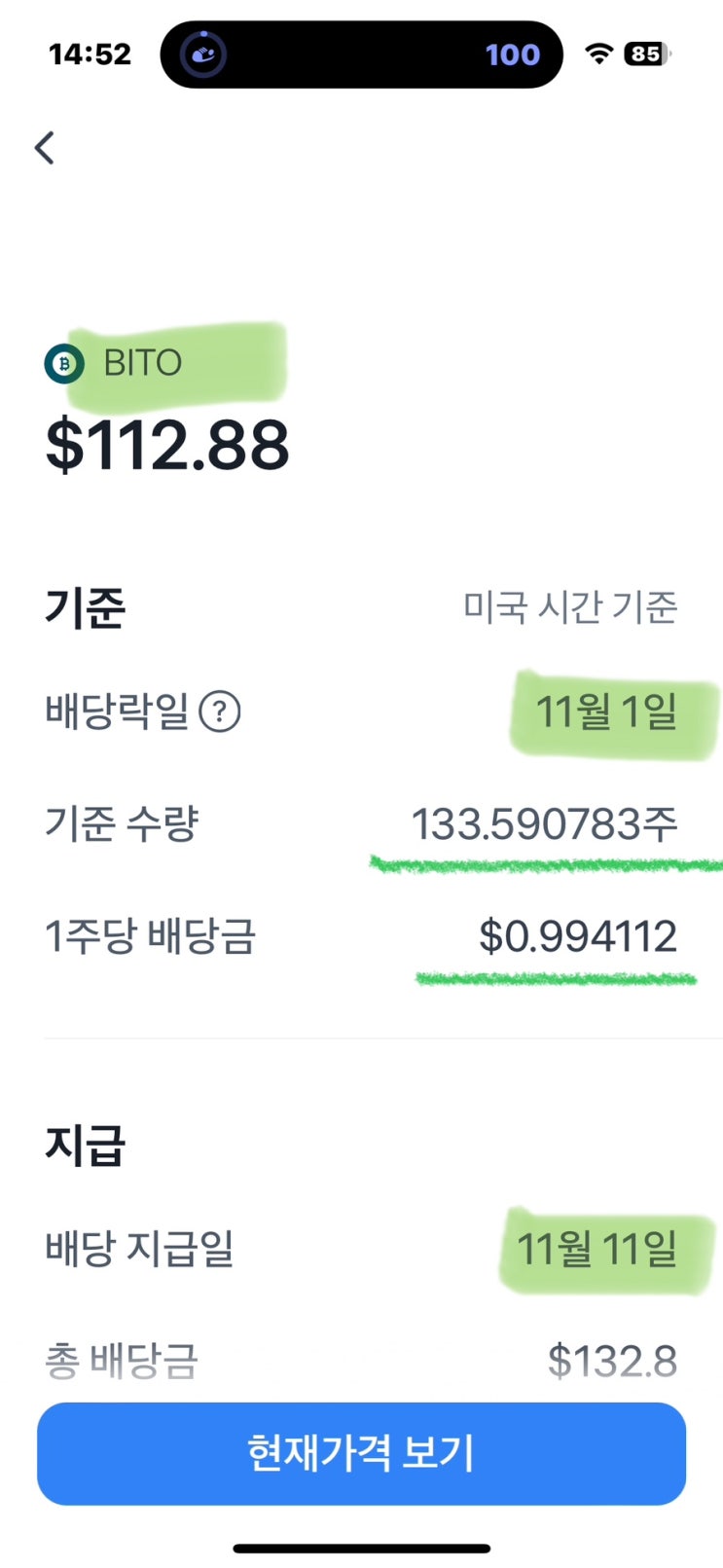Tap the 미국 시간 기준 label
Image resolution: width=723 pixels, height=1568 pixels.
569,607
